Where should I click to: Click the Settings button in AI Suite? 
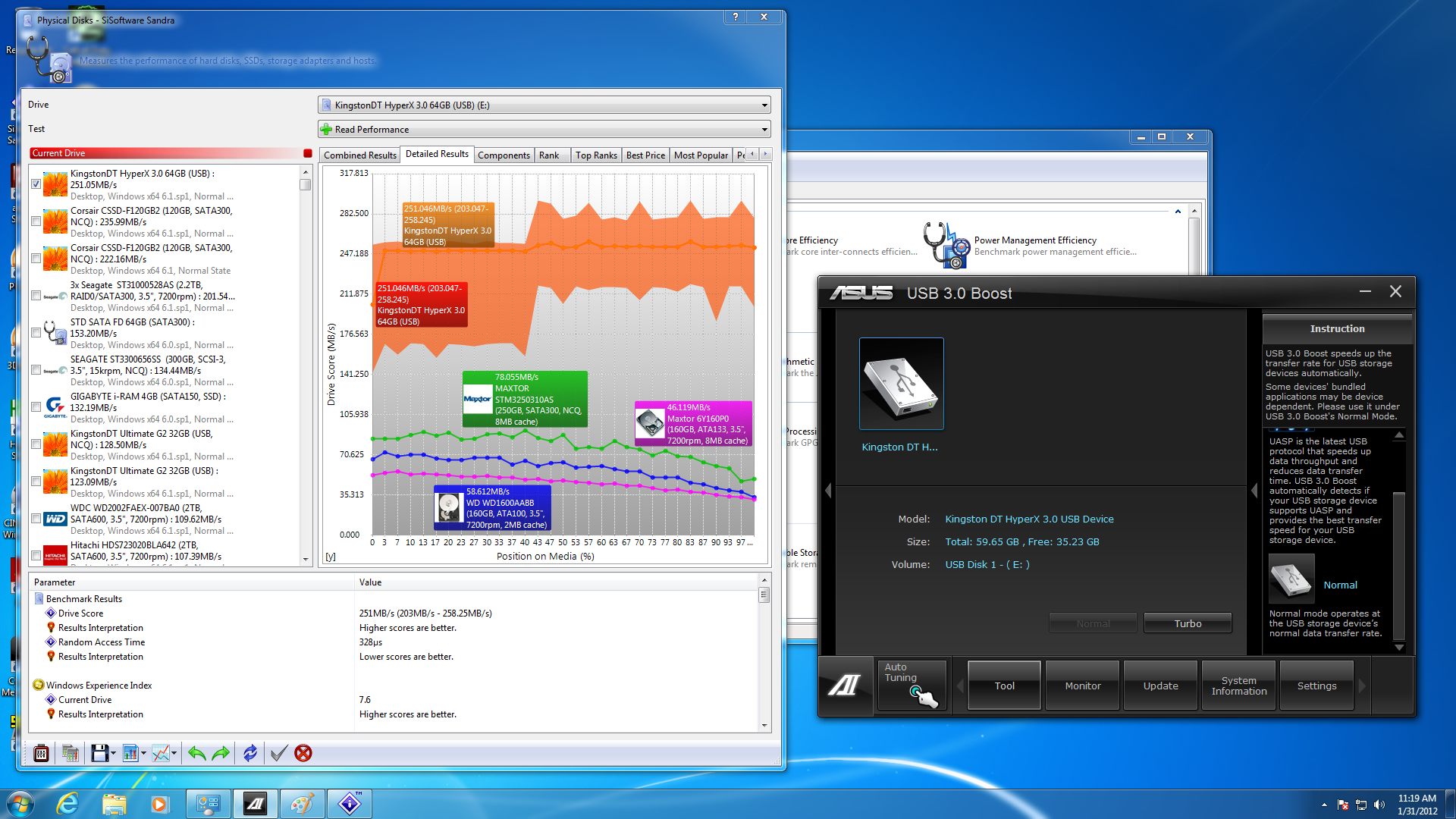pyautogui.click(x=1317, y=686)
